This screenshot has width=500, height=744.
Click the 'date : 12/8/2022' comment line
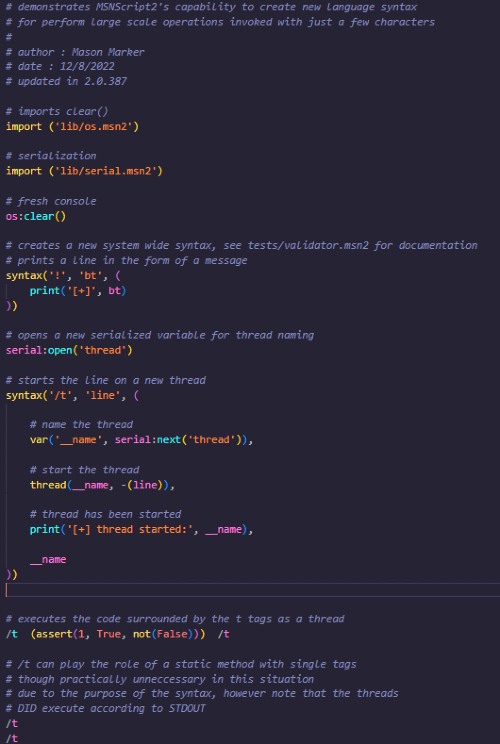[60, 66]
